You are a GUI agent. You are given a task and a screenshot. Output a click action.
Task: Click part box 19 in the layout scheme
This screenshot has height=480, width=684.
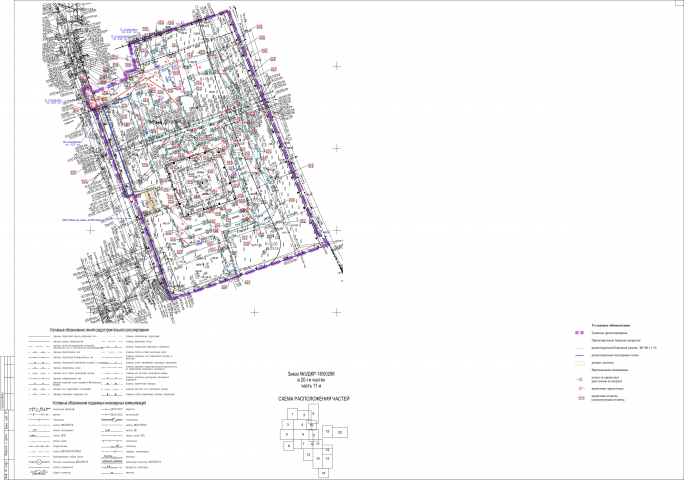328,432
